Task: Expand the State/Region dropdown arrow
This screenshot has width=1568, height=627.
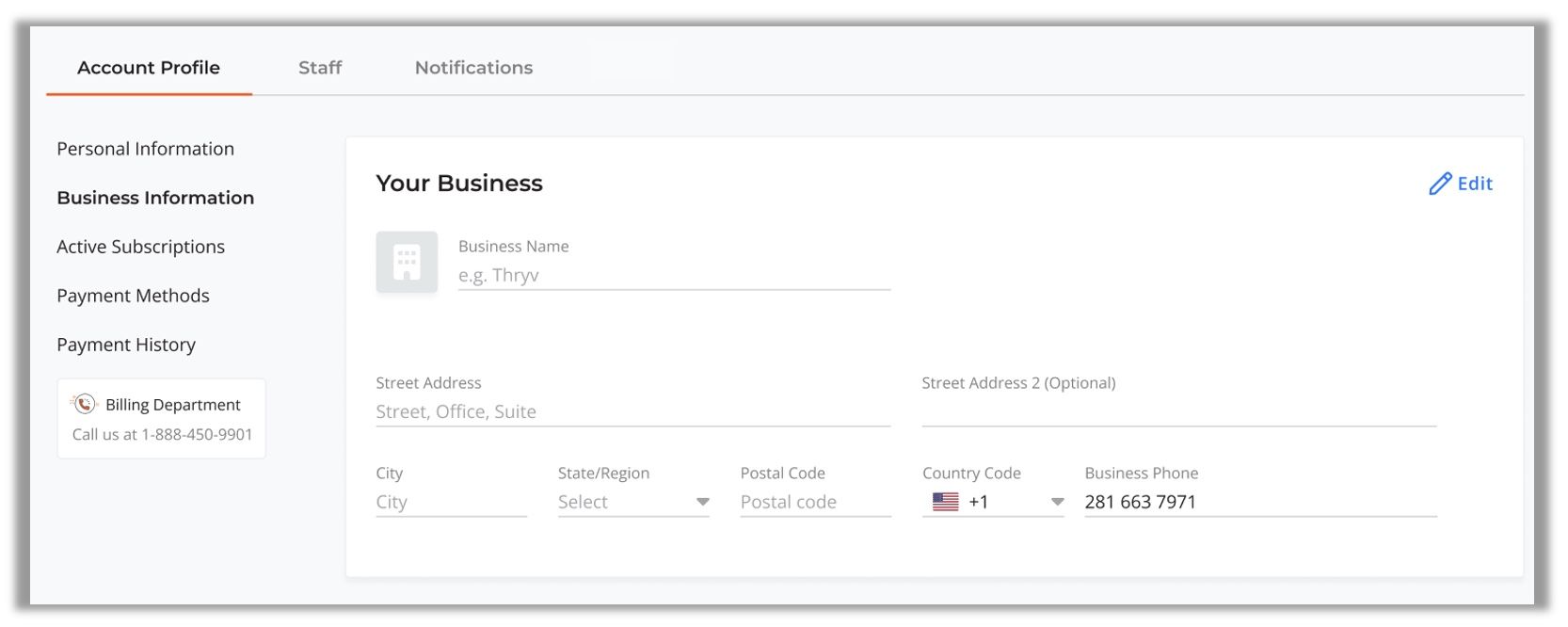Action: coord(702,502)
